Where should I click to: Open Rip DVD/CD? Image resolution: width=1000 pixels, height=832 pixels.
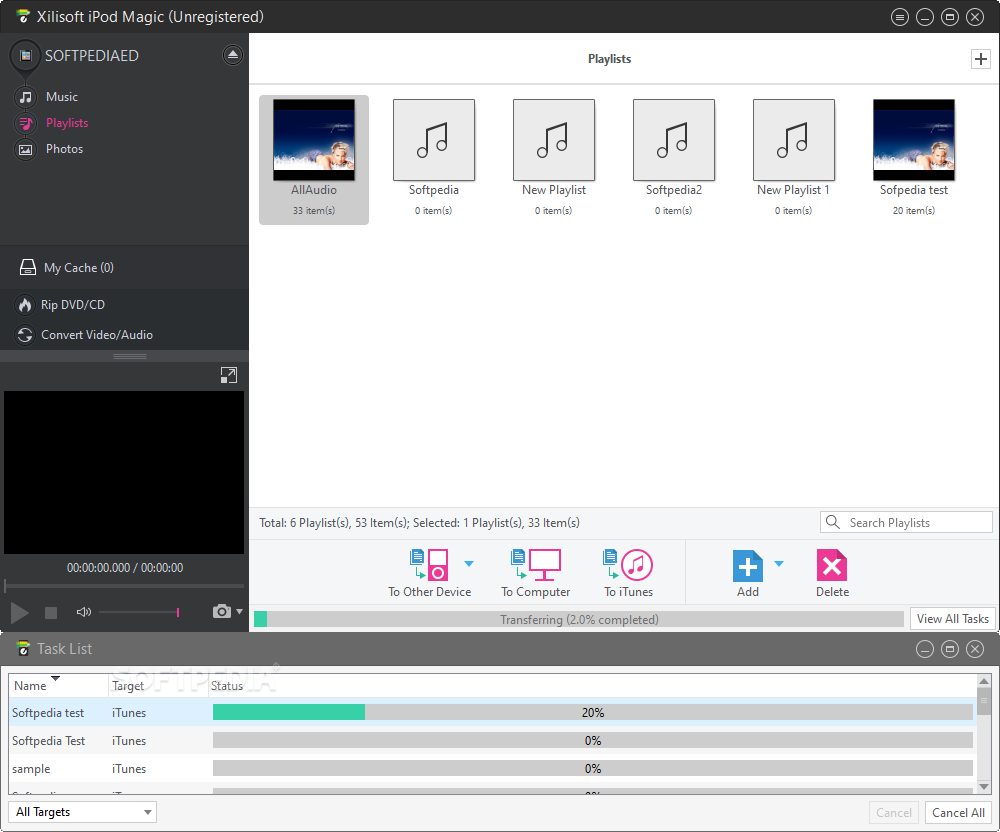coord(73,305)
